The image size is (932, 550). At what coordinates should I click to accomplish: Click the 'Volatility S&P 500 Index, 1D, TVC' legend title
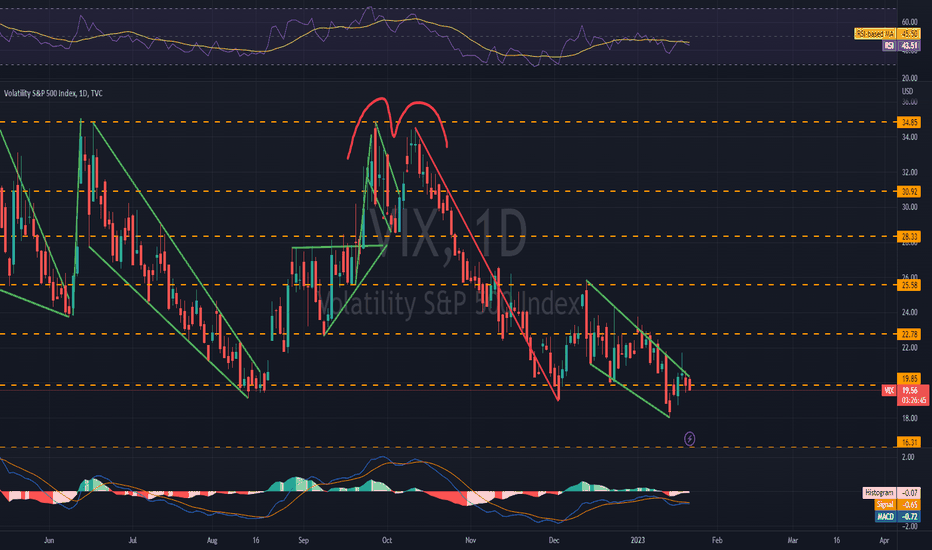point(53,93)
